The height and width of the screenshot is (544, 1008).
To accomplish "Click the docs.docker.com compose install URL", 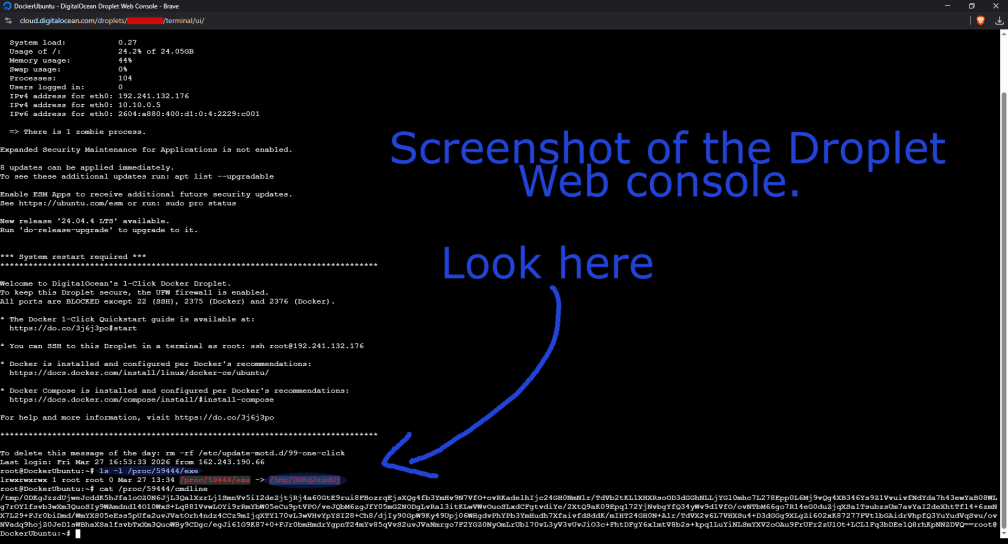I will coord(141,400).
